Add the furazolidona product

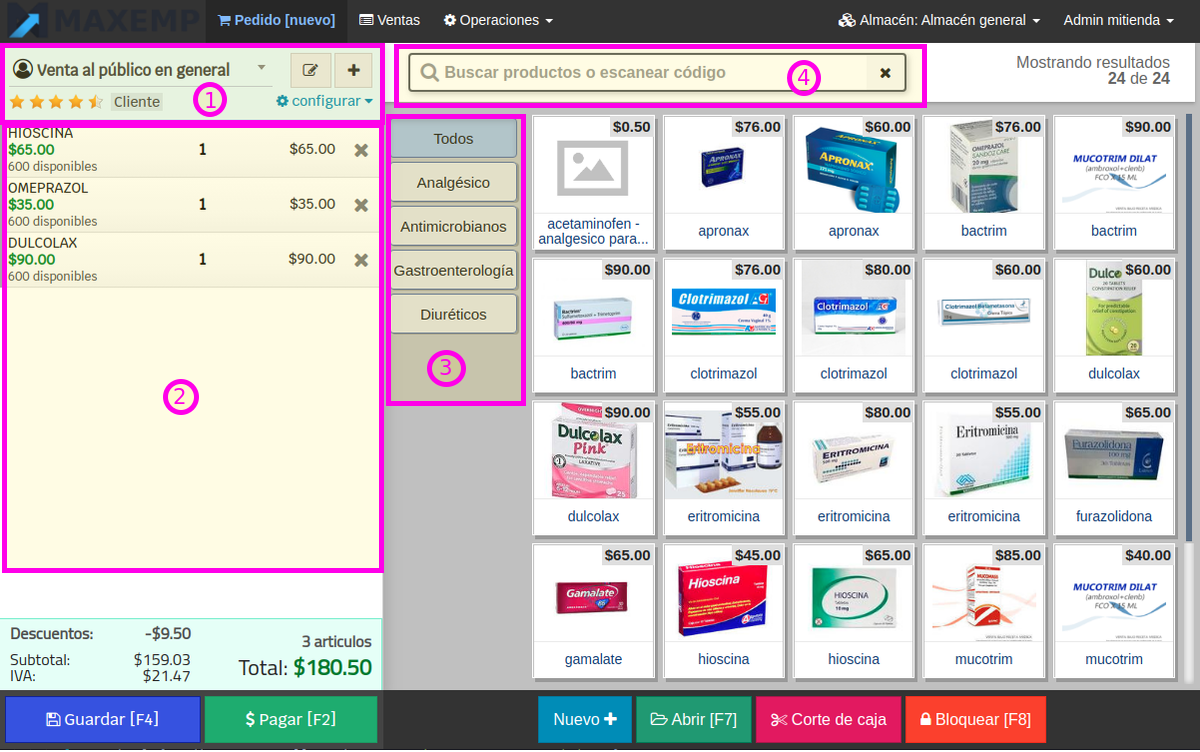(1114, 469)
